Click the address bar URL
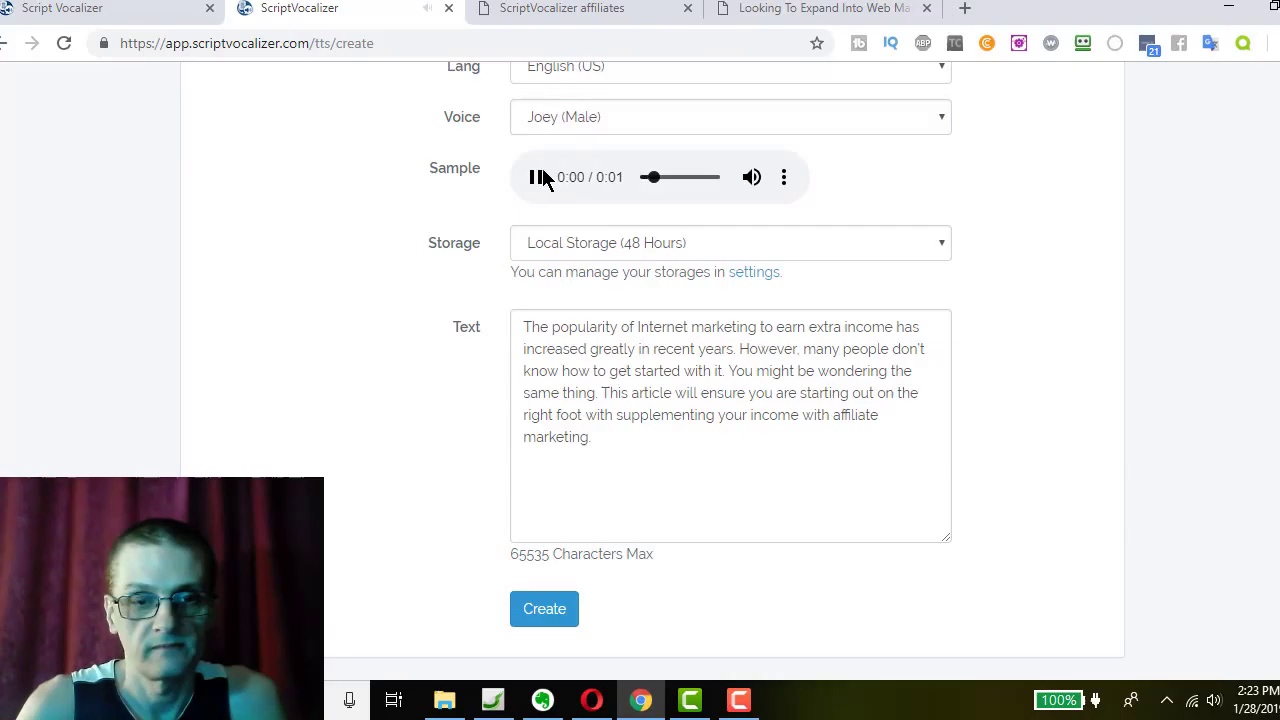The width and height of the screenshot is (1280, 720). (246, 43)
